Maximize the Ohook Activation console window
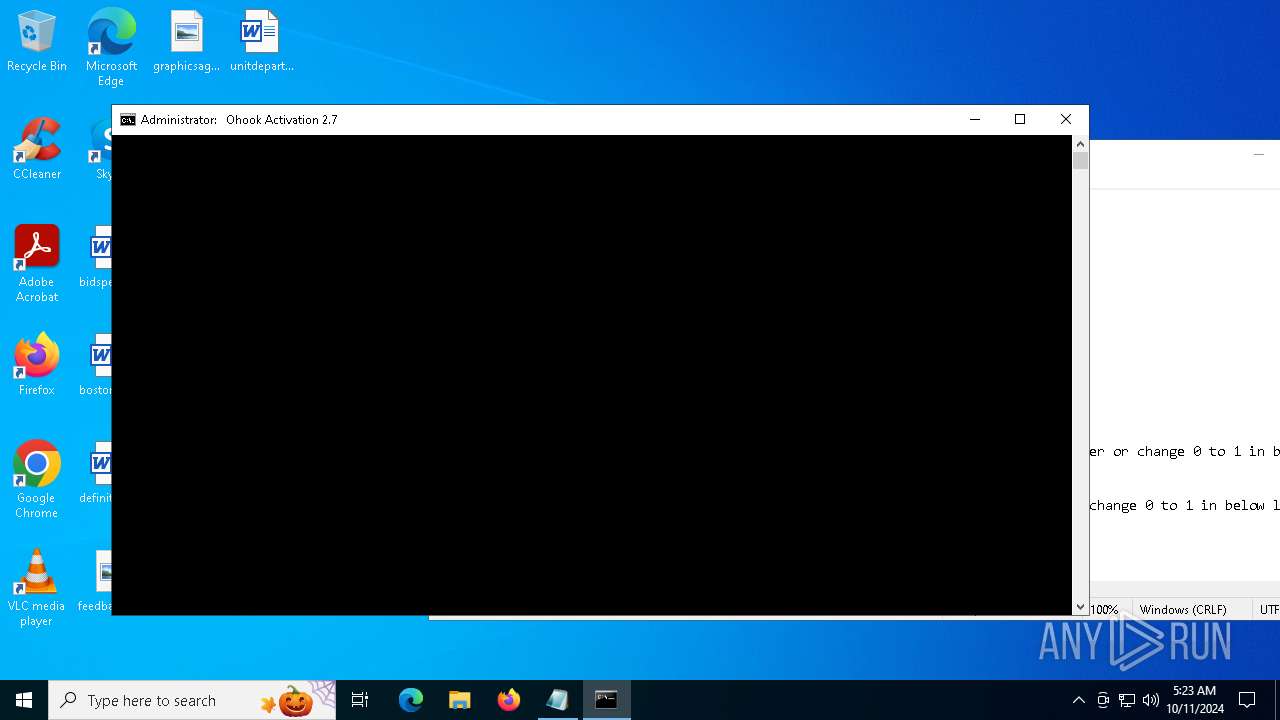The width and height of the screenshot is (1280, 720). 1020,120
